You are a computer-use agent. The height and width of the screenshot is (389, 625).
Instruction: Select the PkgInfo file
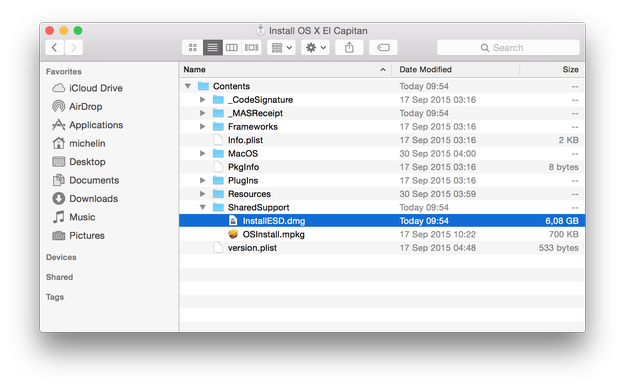pyautogui.click(x=382, y=167)
